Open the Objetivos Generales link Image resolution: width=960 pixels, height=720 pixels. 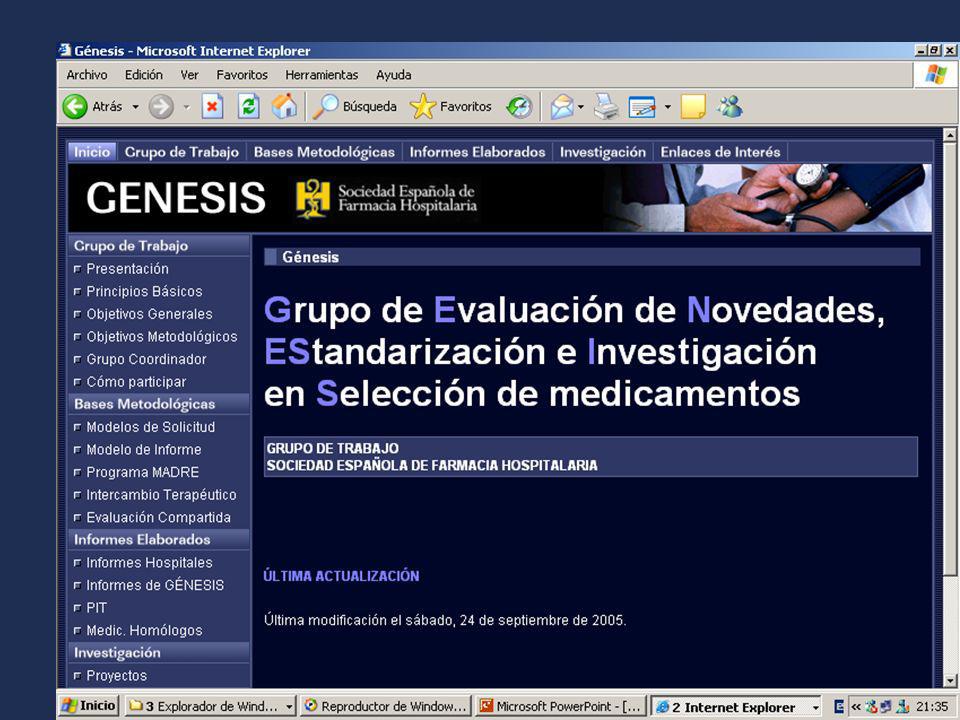click(149, 314)
